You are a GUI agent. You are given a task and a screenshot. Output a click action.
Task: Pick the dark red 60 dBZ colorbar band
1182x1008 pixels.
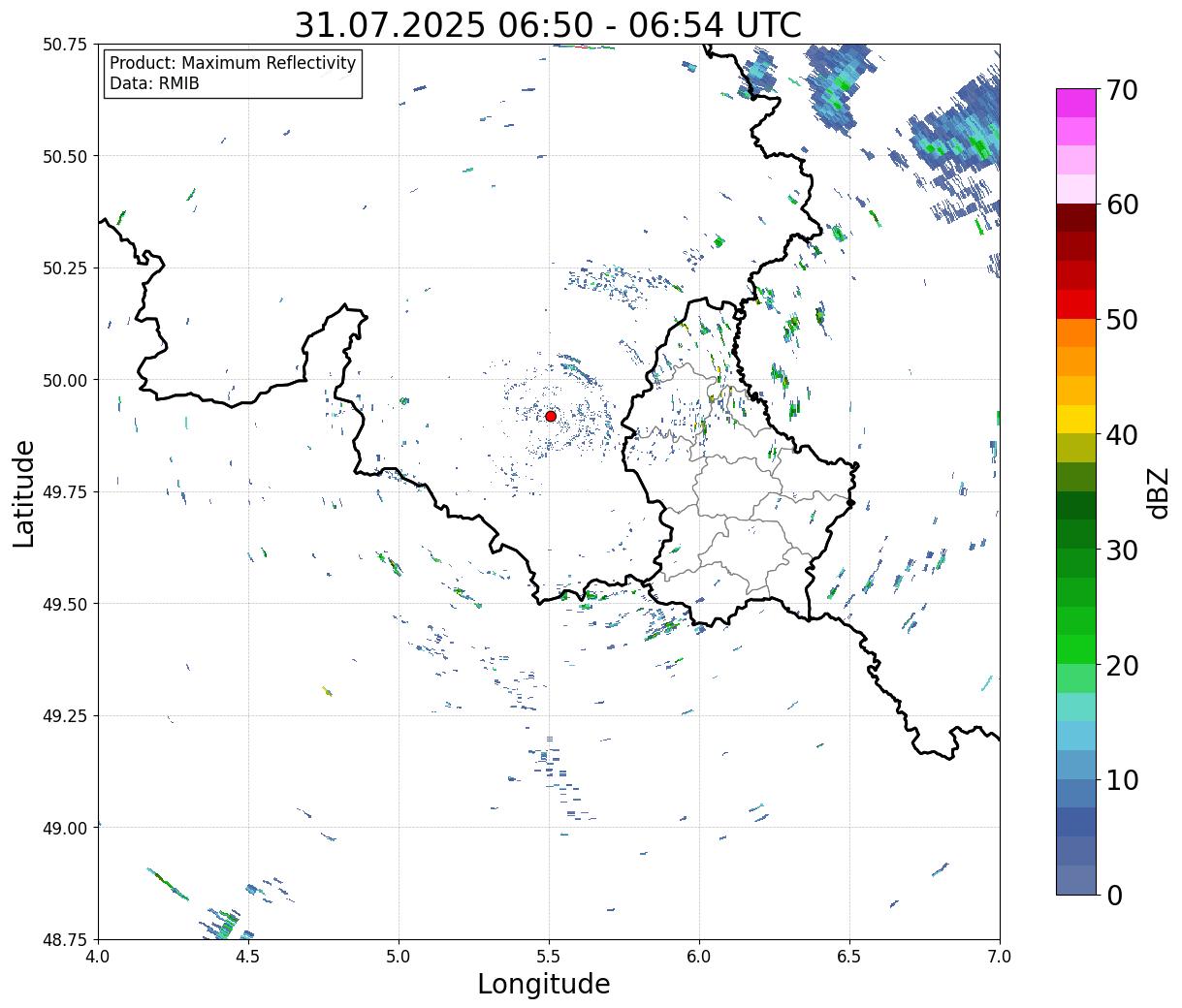pos(1076,217)
